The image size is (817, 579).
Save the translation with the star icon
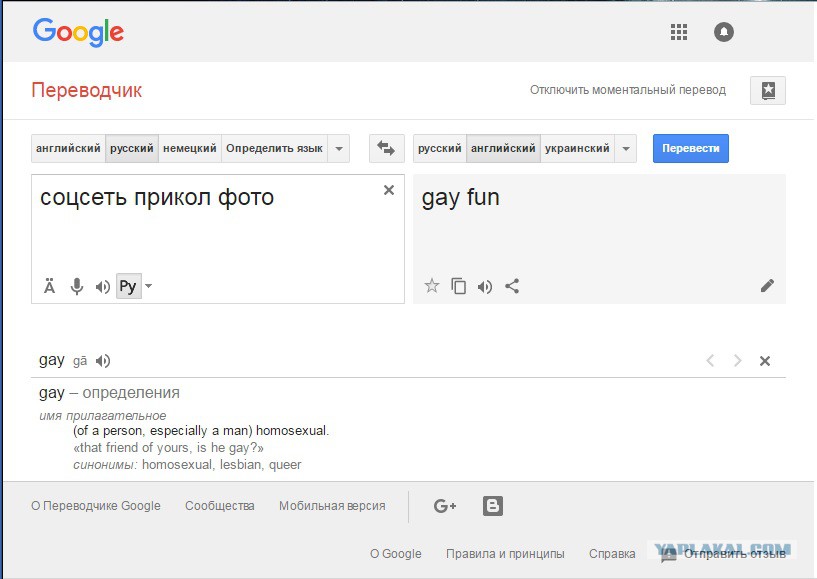point(431,286)
